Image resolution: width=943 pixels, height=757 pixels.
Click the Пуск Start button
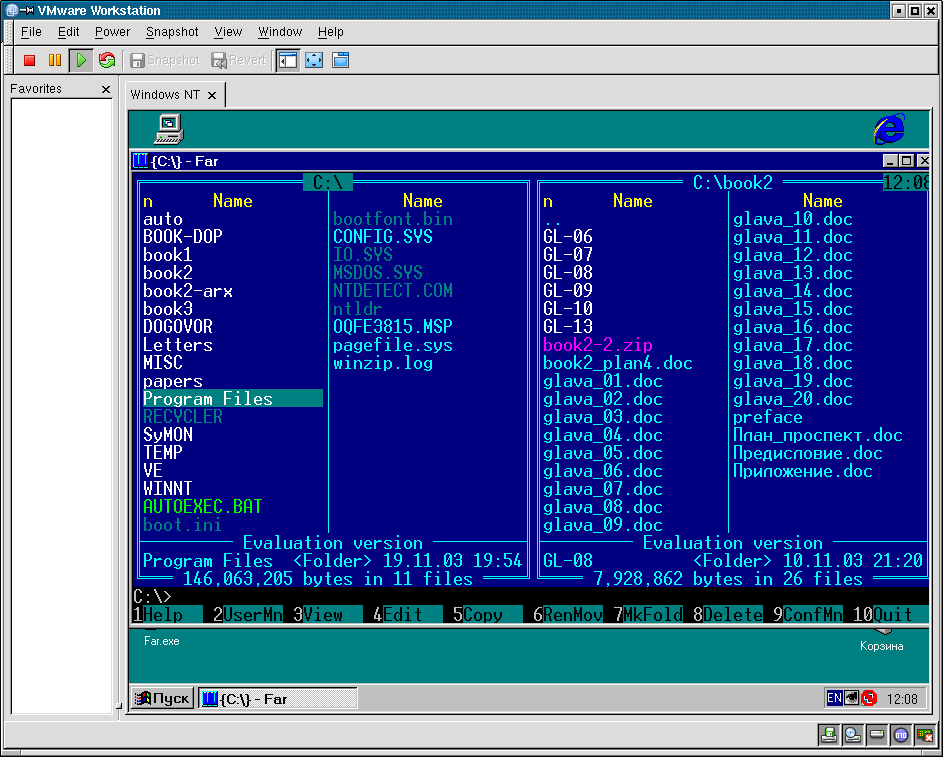(162, 698)
